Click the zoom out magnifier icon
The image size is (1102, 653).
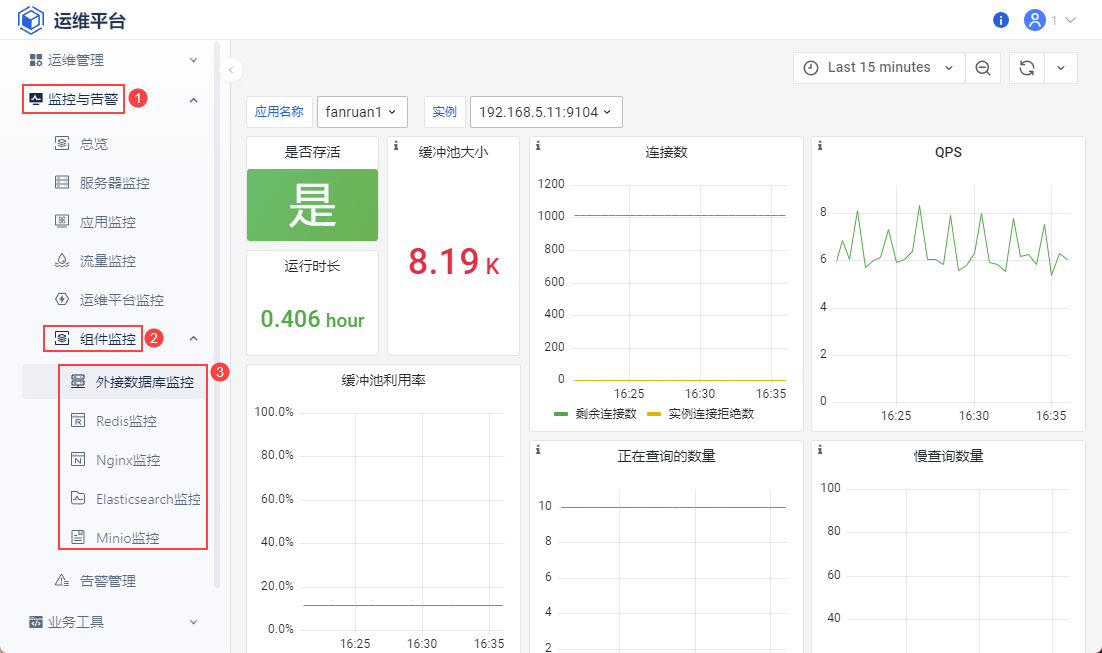pos(983,68)
